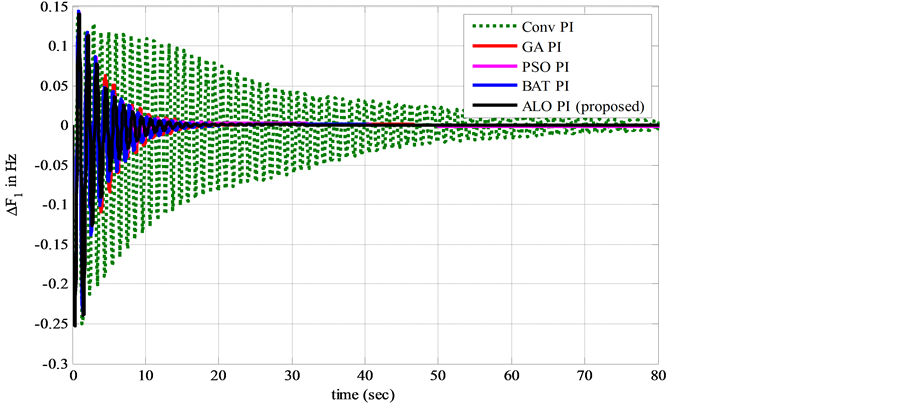The image size is (900, 403).
Task: Click the x-axis title below the plot
Action: click(365, 396)
